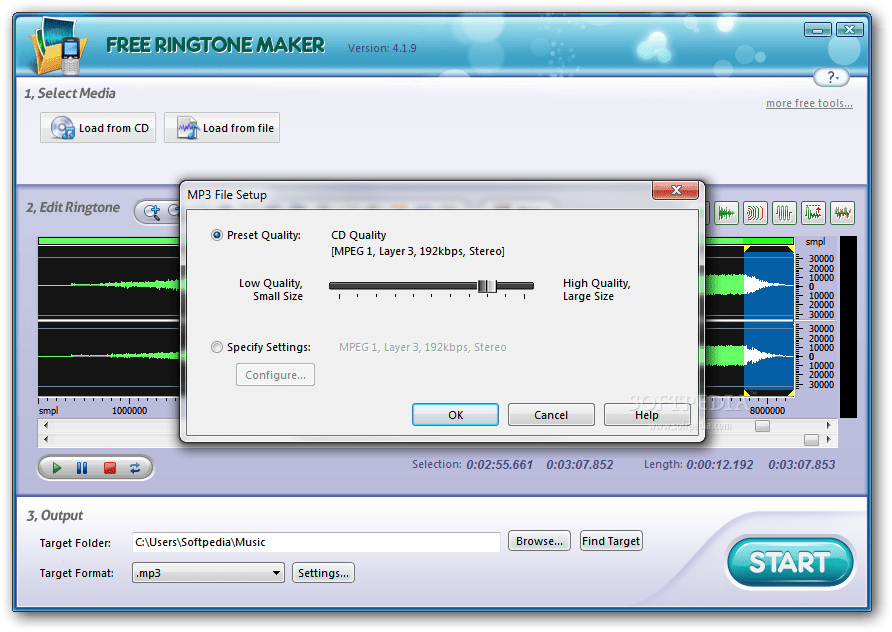Enable loop playback with the repeat icon
Viewport: 892px width, 632px height.
pos(134,467)
